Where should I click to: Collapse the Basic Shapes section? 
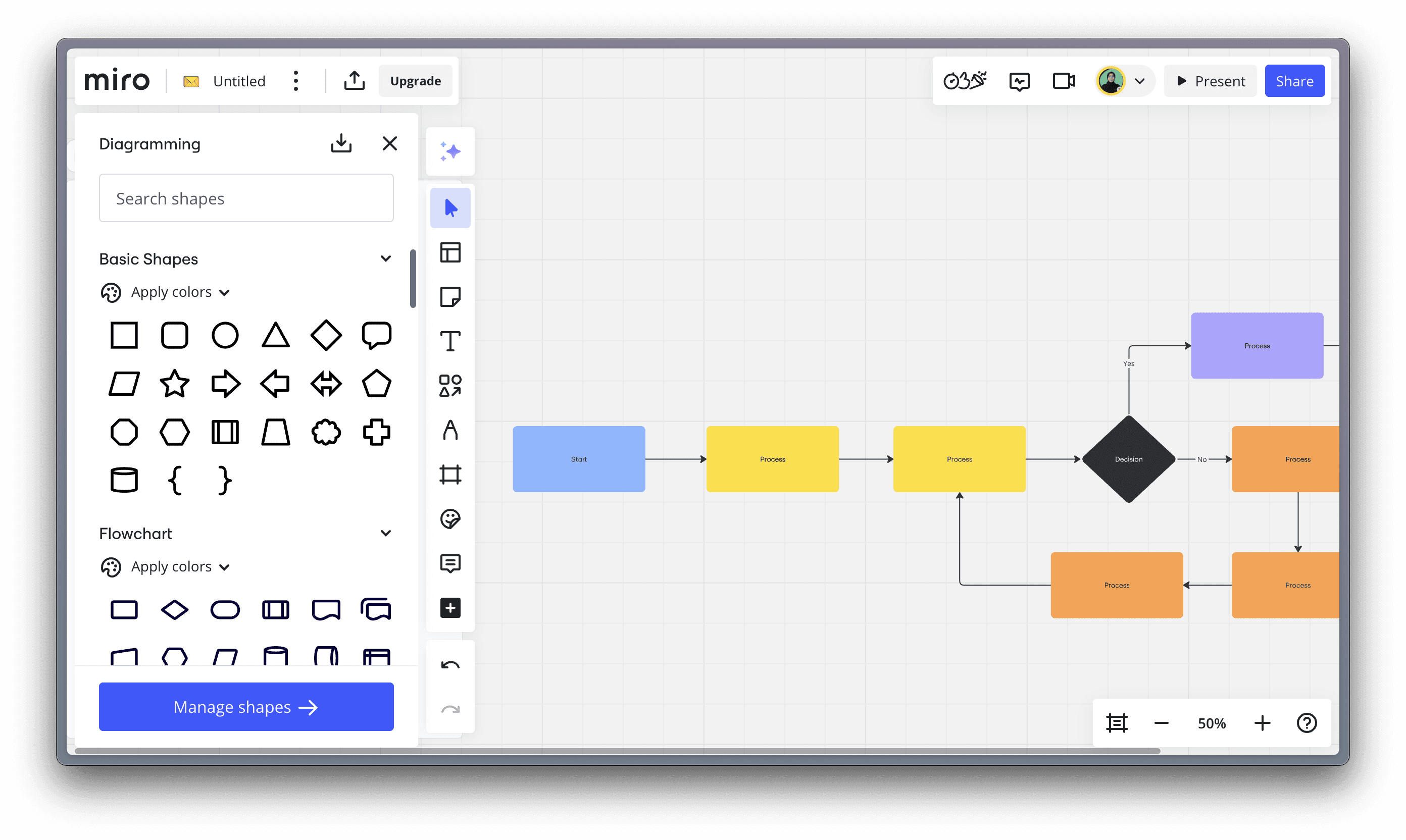(x=386, y=258)
